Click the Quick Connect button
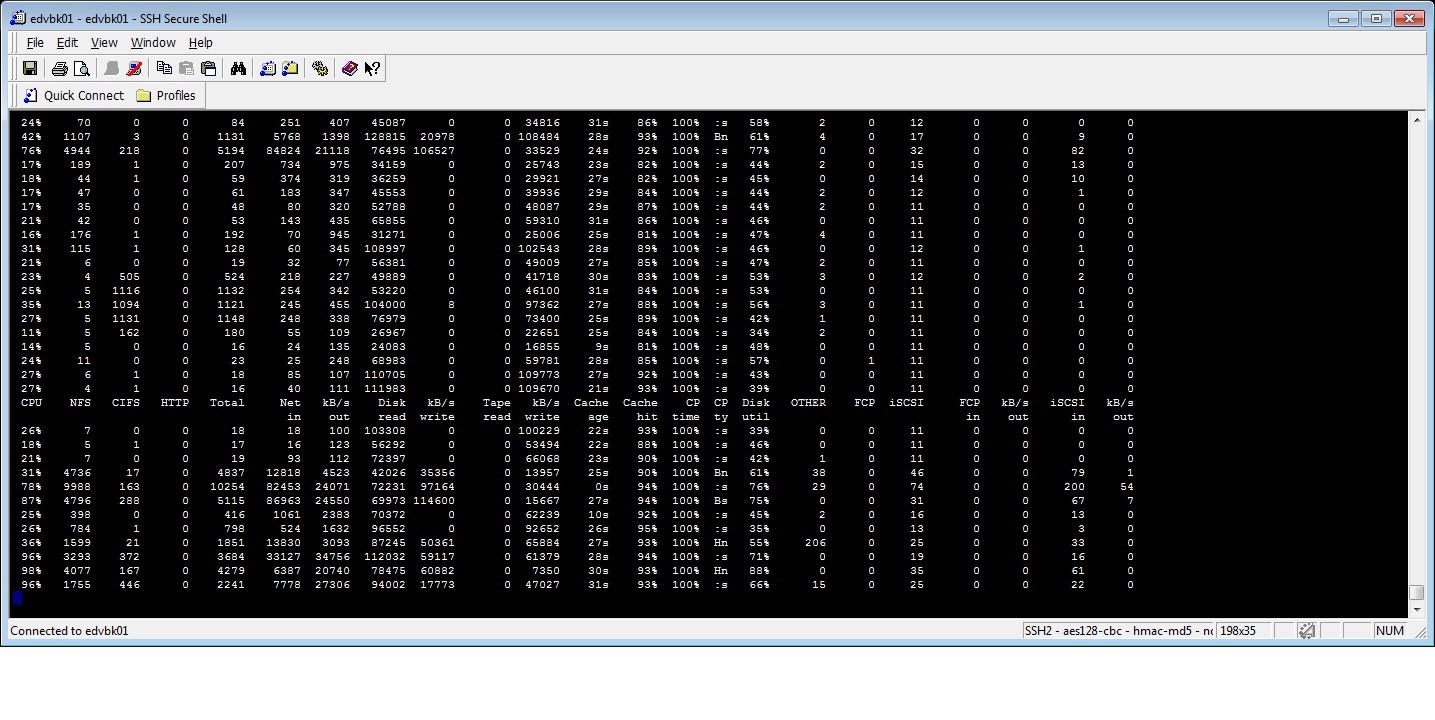Screen dimensions: 1435x720 (x=73, y=96)
